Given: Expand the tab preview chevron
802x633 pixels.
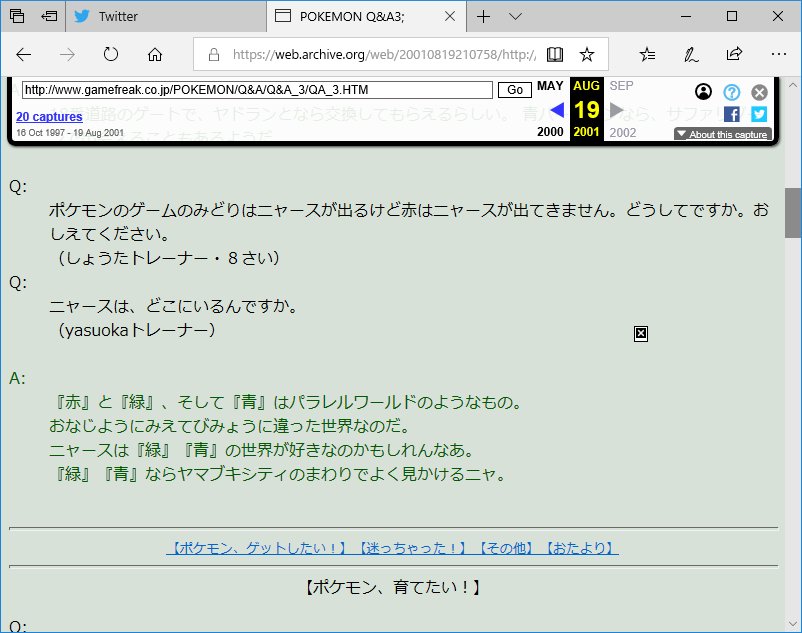Looking at the screenshot, I should tap(516, 16).
